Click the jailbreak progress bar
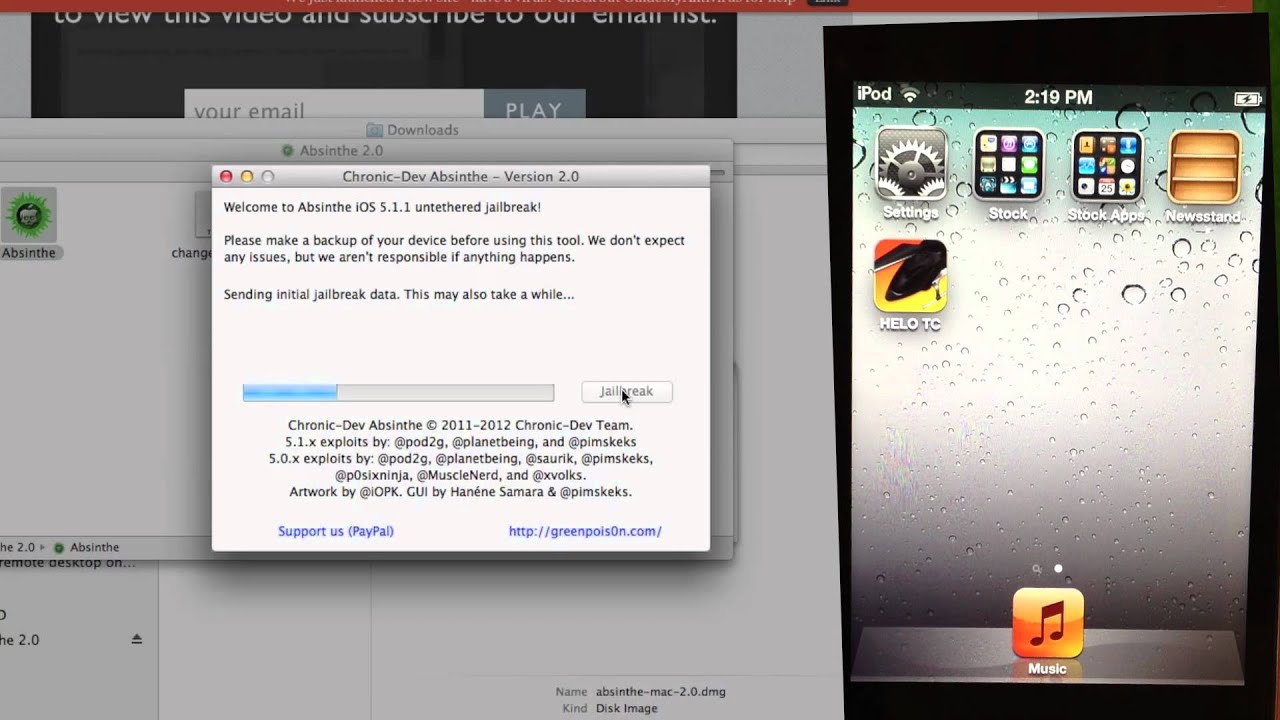1280x720 pixels. [x=398, y=392]
